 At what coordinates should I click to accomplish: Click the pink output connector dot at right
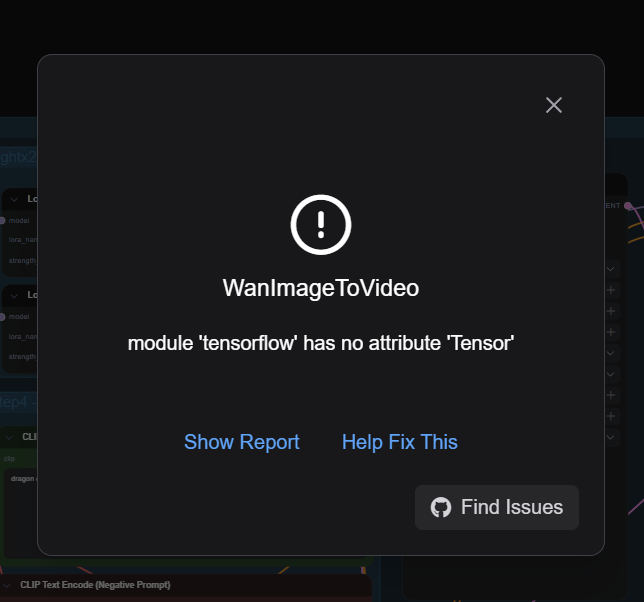click(x=628, y=205)
